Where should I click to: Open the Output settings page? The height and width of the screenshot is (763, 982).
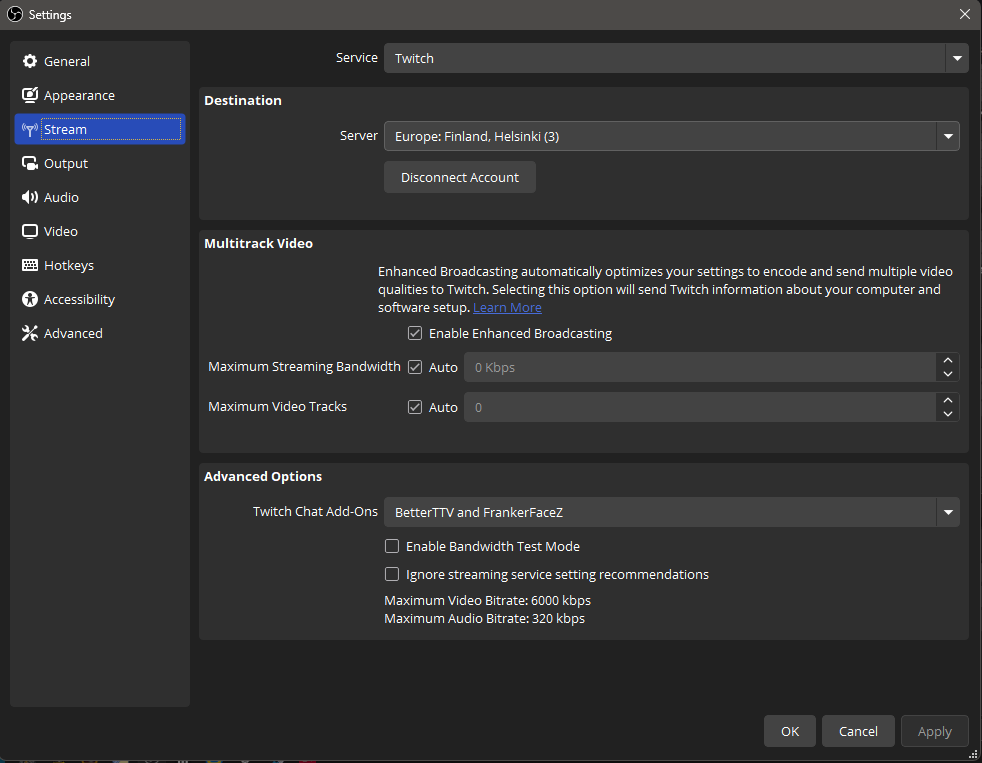[x=100, y=164]
